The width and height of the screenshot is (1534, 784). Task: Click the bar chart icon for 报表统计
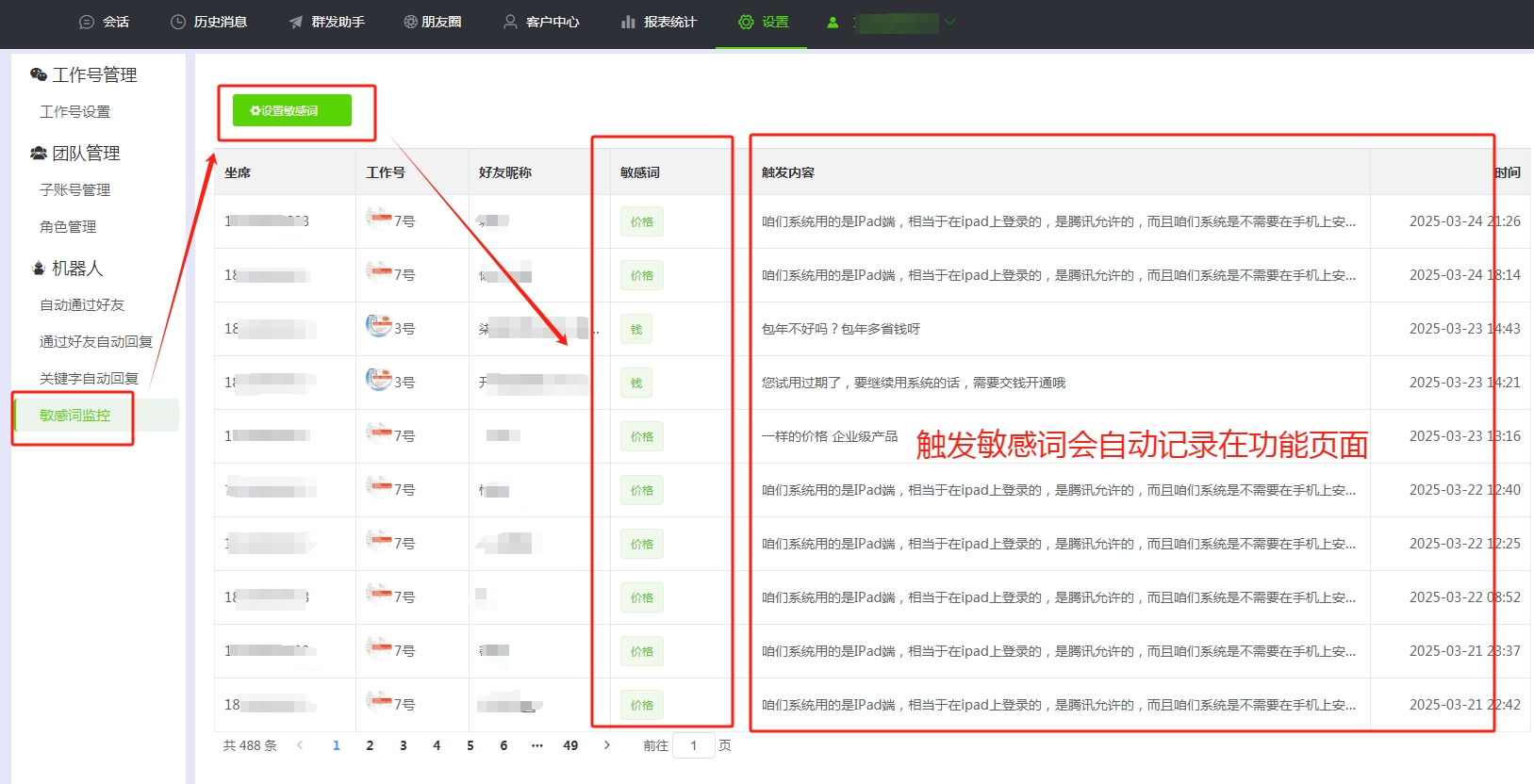click(x=628, y=22)
